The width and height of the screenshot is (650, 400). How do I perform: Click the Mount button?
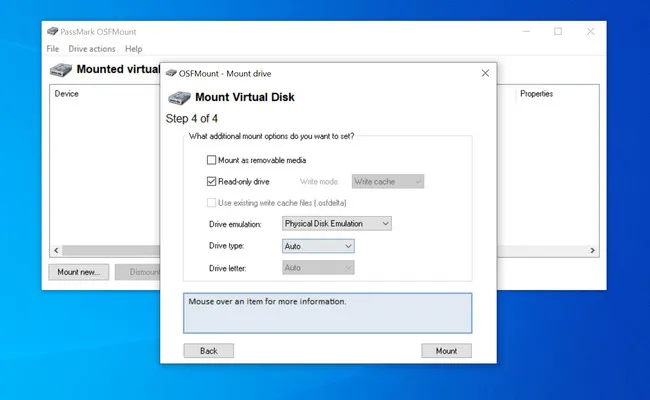pyautogui.click(x=446, y=351)
